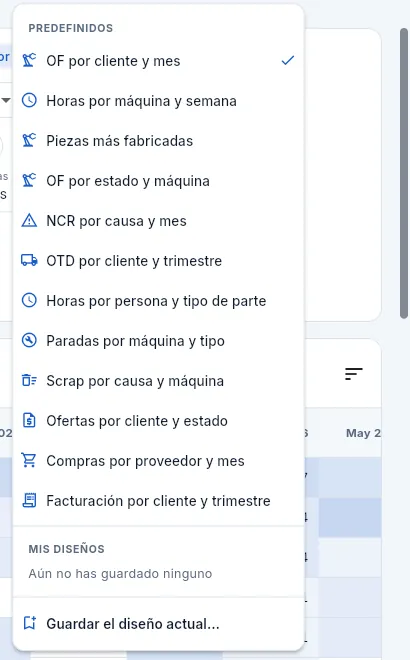
Task: Choose Horas por máquina y semana preset
Action: pos(158,101)
